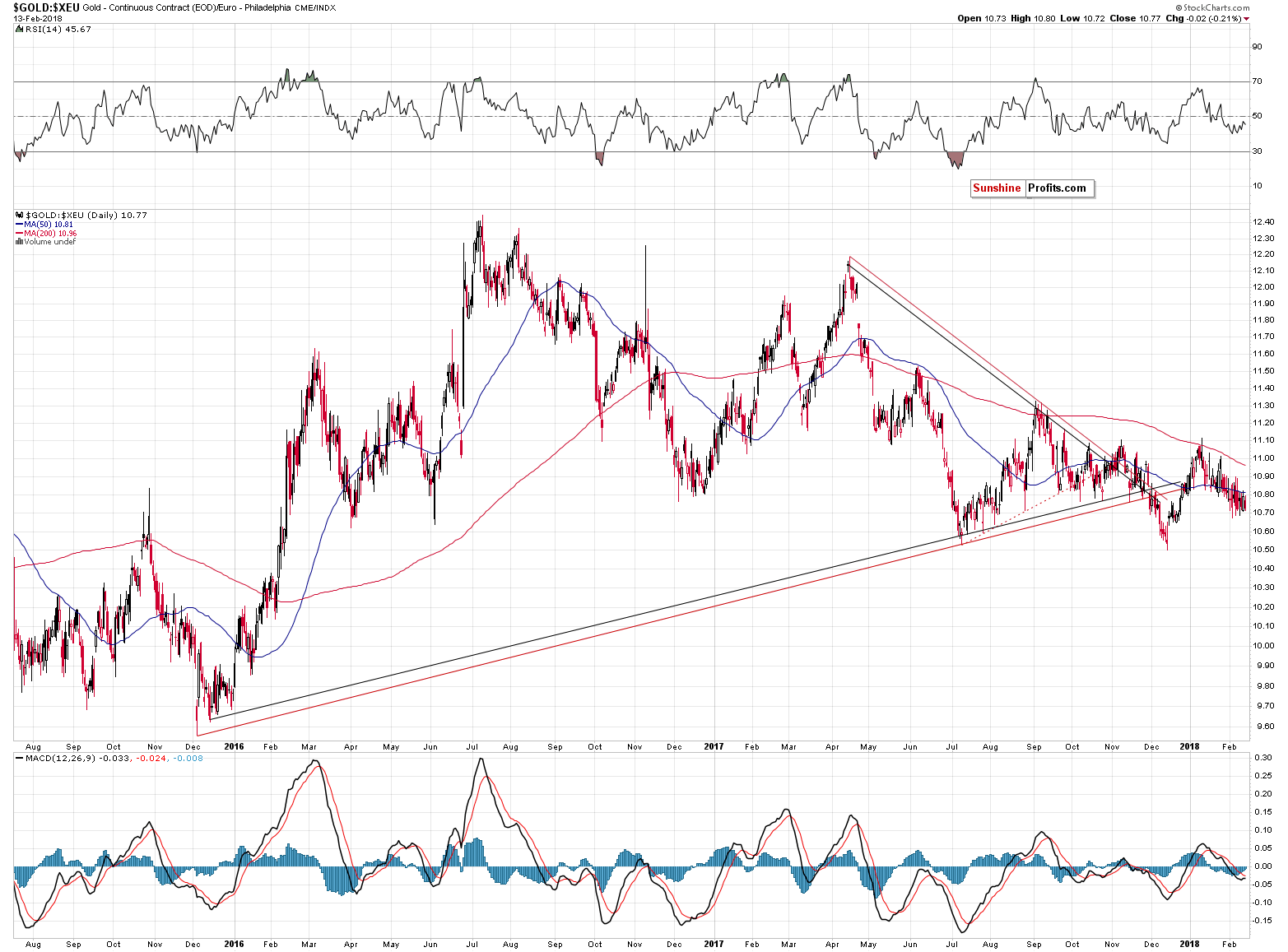Click the RSI(14) 45.67 label
This screenshot has height=952, width=1288.
click(x=58, y=29)
